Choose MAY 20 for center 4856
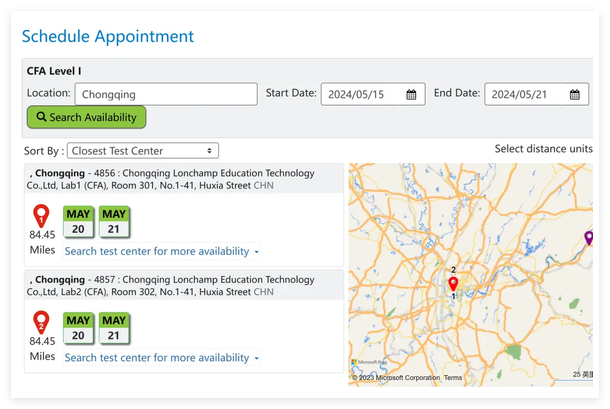The height and width of the screenshot is (409, 610). click(x=78, y=221)
